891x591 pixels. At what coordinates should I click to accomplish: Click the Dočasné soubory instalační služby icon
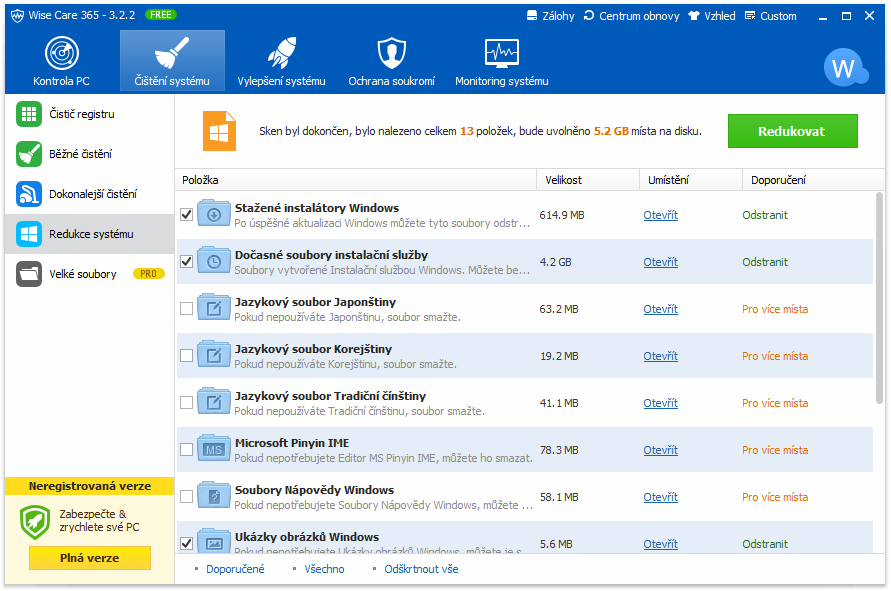tap(214, 261)
